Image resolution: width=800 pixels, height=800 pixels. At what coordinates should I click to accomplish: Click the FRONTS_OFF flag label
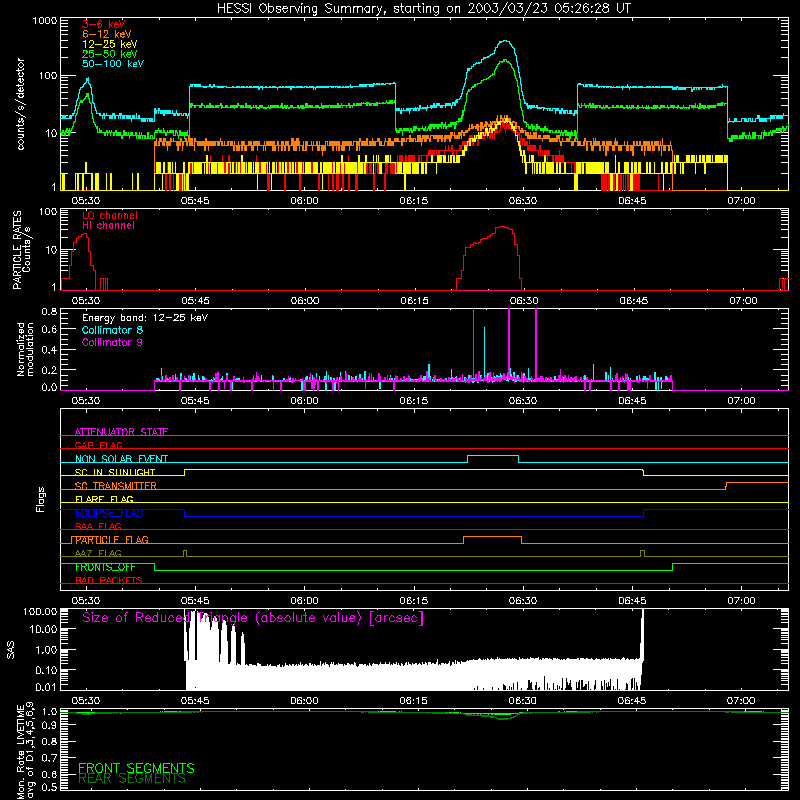click(105, 567)
